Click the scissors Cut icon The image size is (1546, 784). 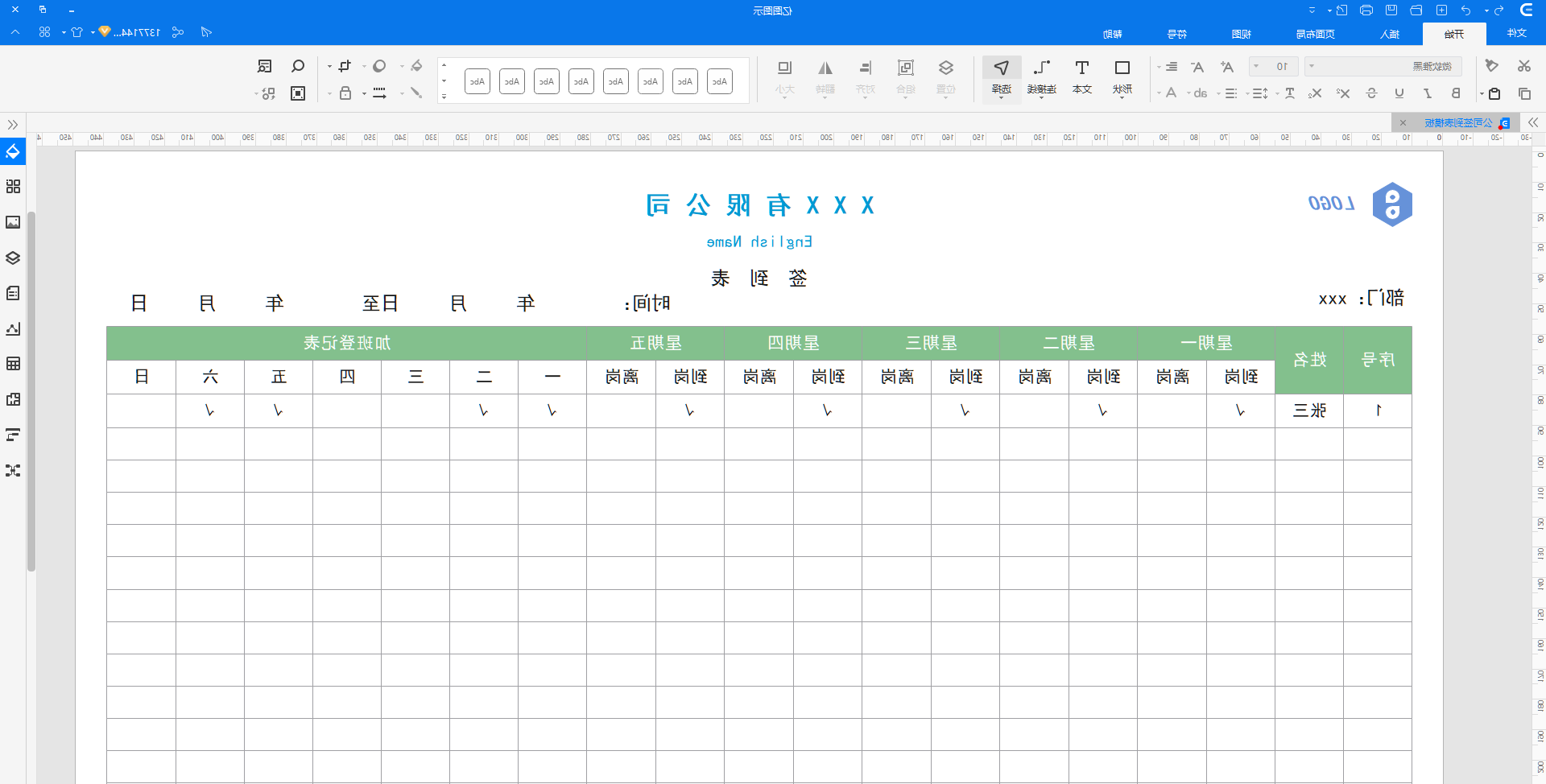tap(1523, 66)
